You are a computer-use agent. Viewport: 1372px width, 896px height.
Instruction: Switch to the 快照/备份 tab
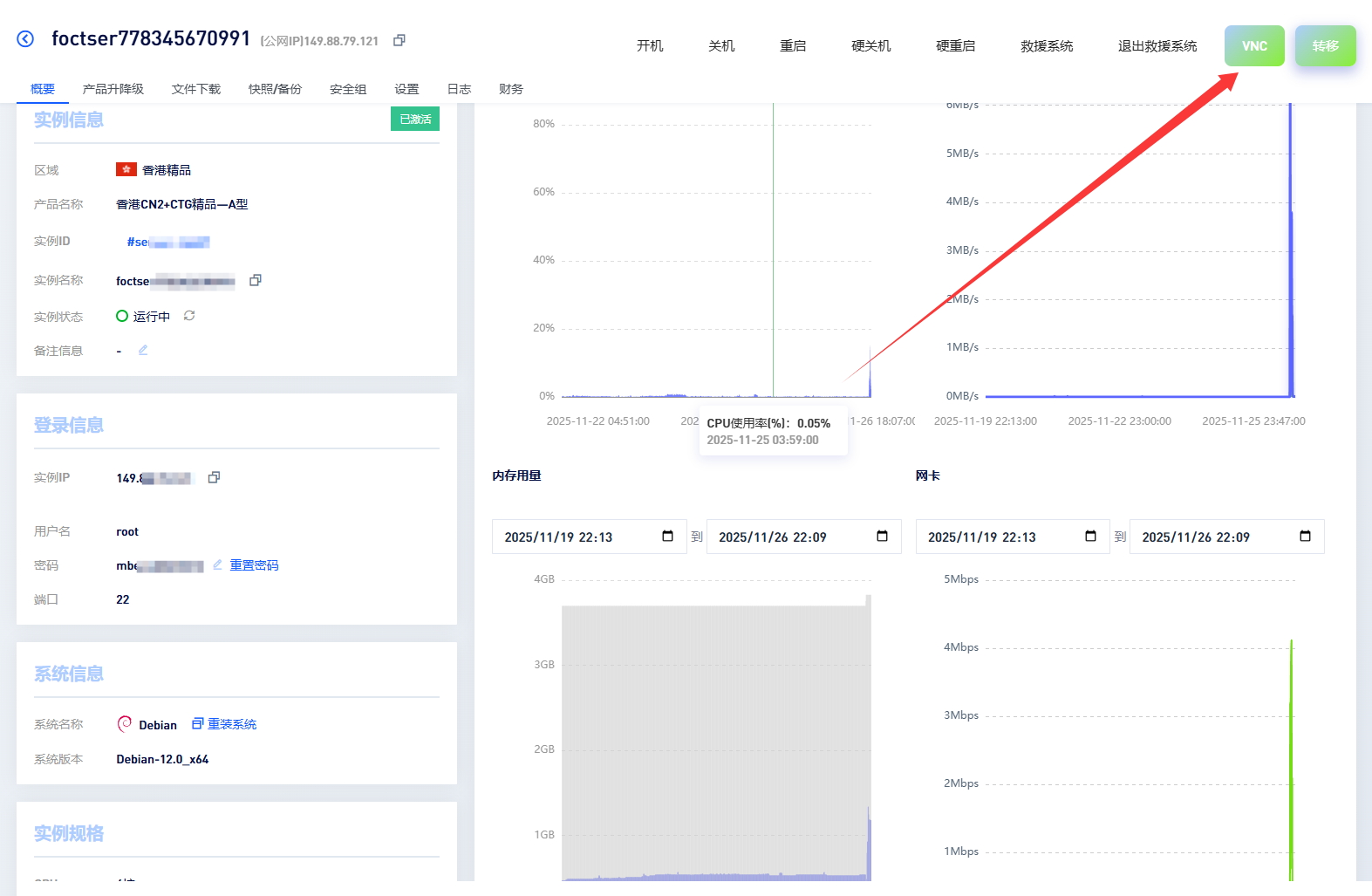[275, 89]
